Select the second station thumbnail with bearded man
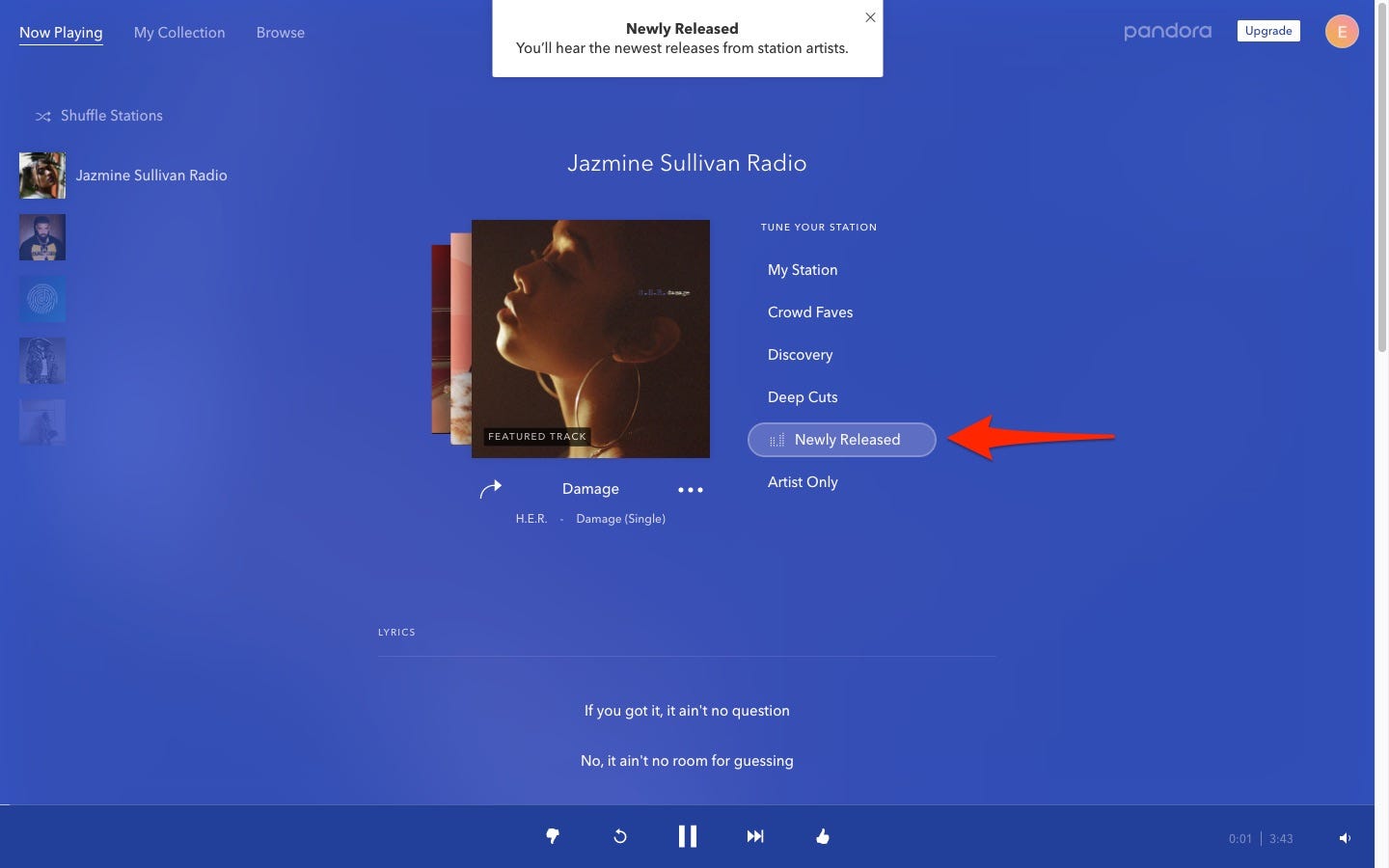 42,237
